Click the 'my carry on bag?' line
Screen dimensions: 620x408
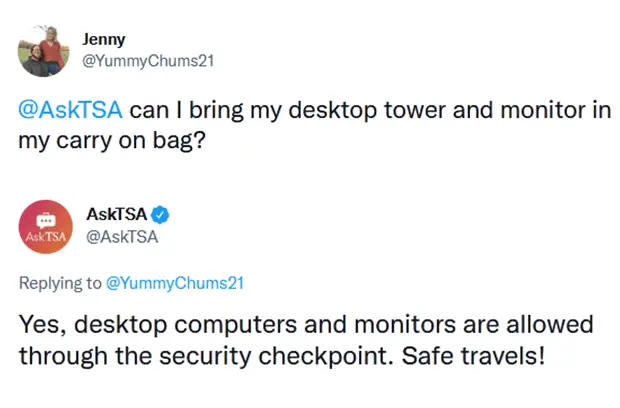click(x=112, y=142)
